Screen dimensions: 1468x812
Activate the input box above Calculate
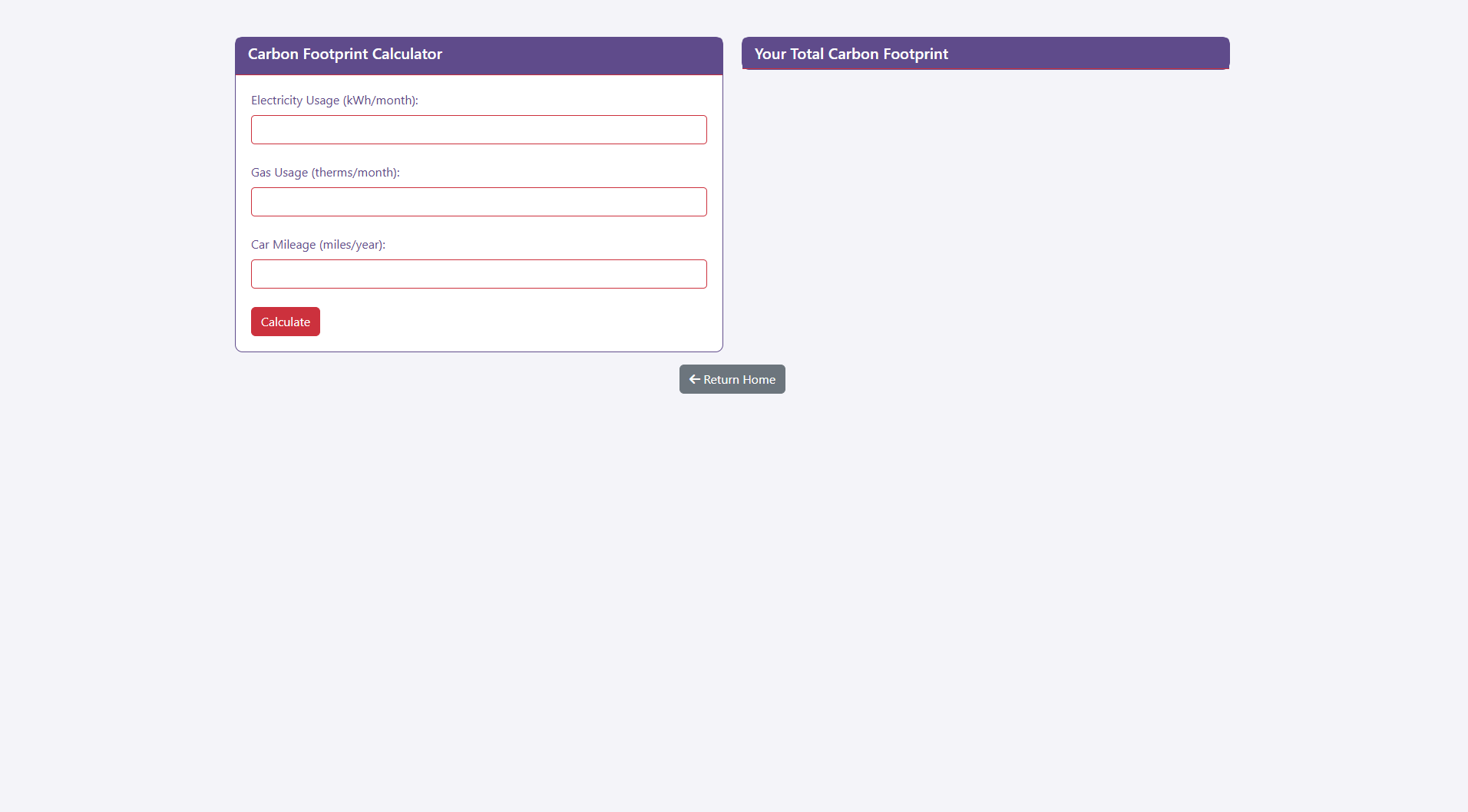(478, 274)
